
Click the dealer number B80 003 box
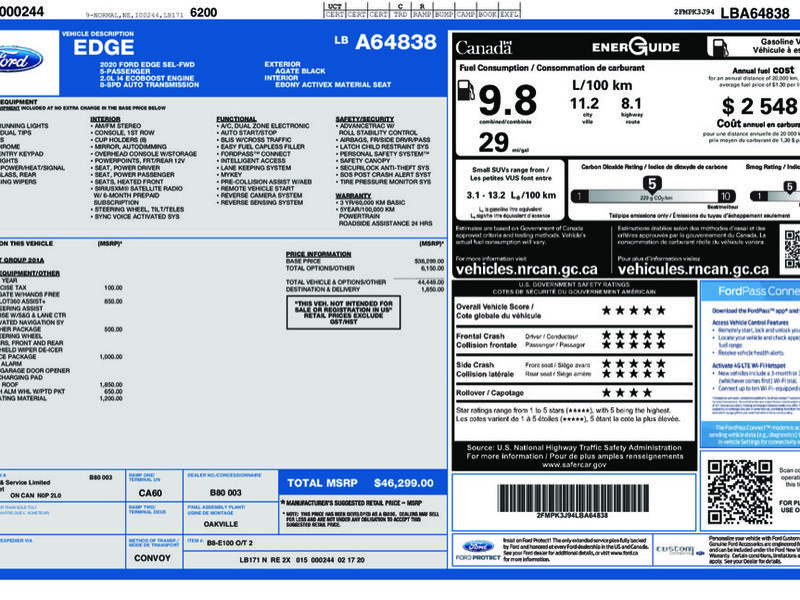click(226, 492)
